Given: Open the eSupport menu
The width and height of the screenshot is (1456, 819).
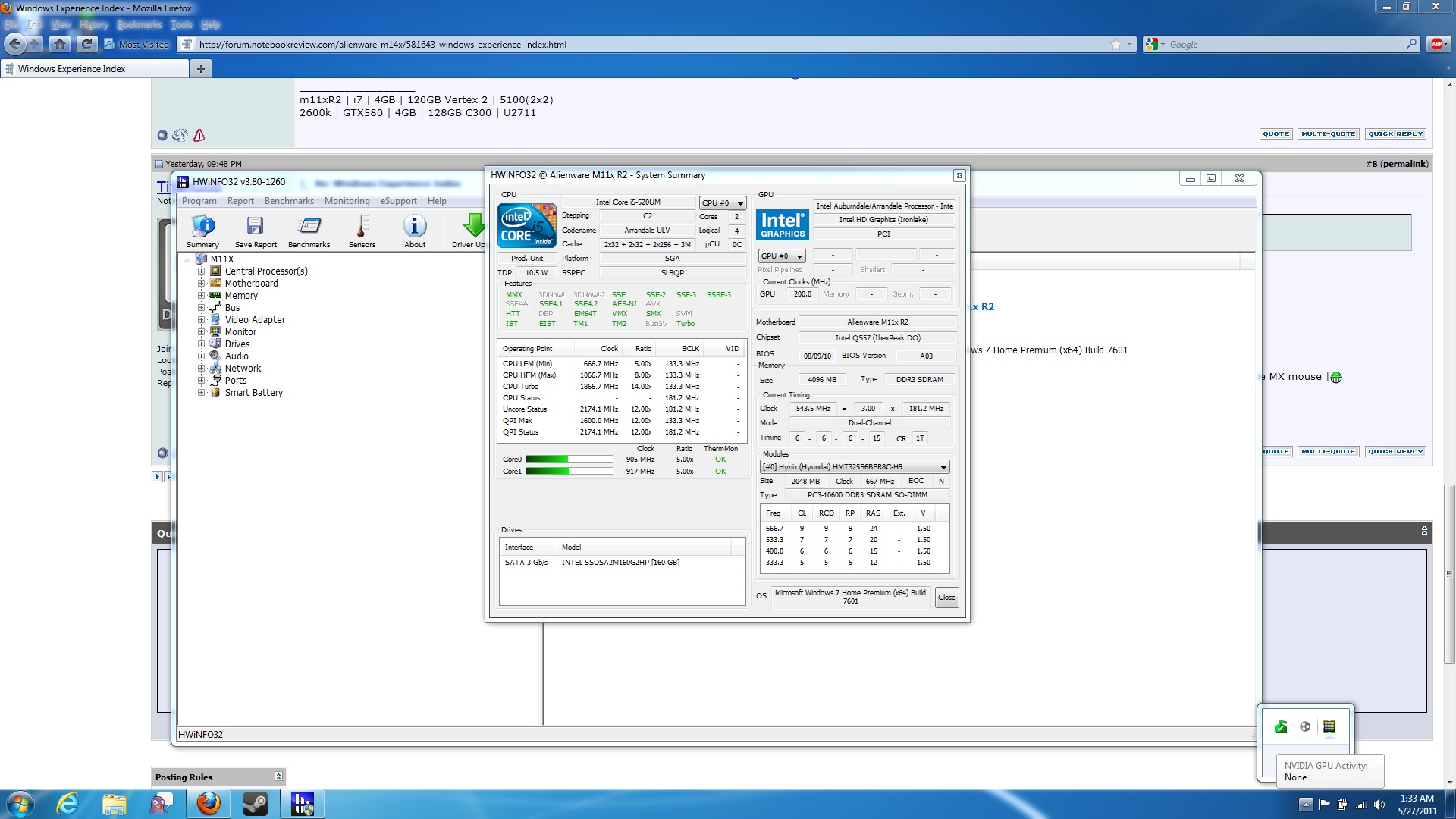Looking at the screenshot, I should coord(398,201).
